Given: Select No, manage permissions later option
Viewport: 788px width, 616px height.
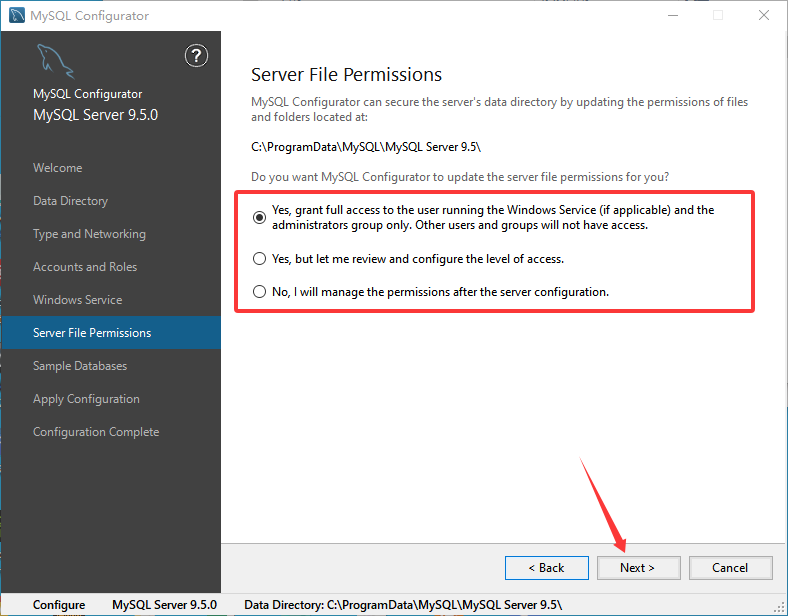Looking at the screenshot, I should (x=261, y=292).
